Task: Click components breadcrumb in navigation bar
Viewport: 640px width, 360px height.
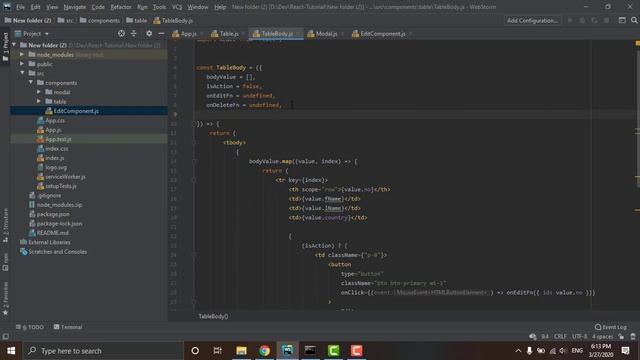Action: [x=100, y=20]
